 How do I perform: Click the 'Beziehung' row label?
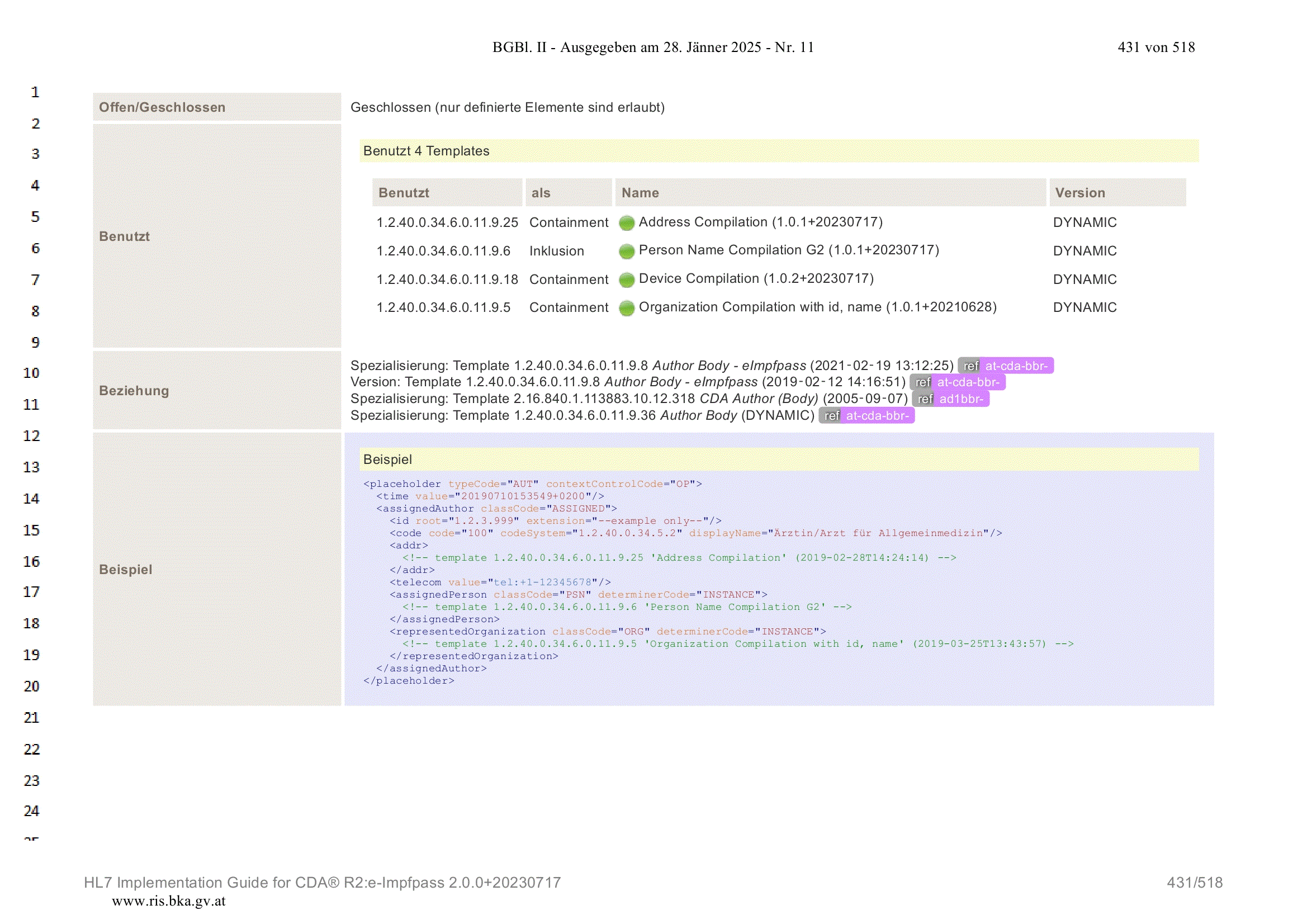pyautogui.click(x=134, y=391)
